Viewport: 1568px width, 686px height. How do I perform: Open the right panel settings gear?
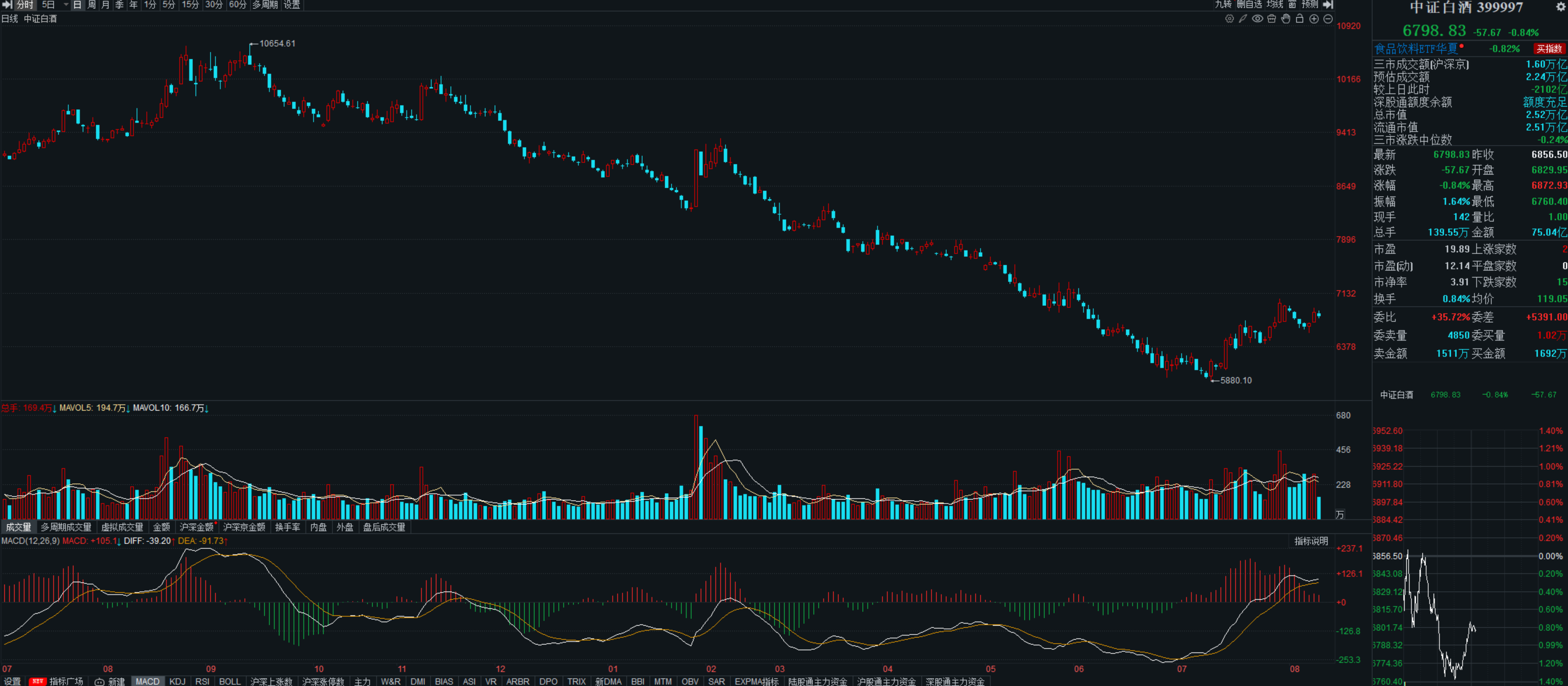(x=1560, y=7)
